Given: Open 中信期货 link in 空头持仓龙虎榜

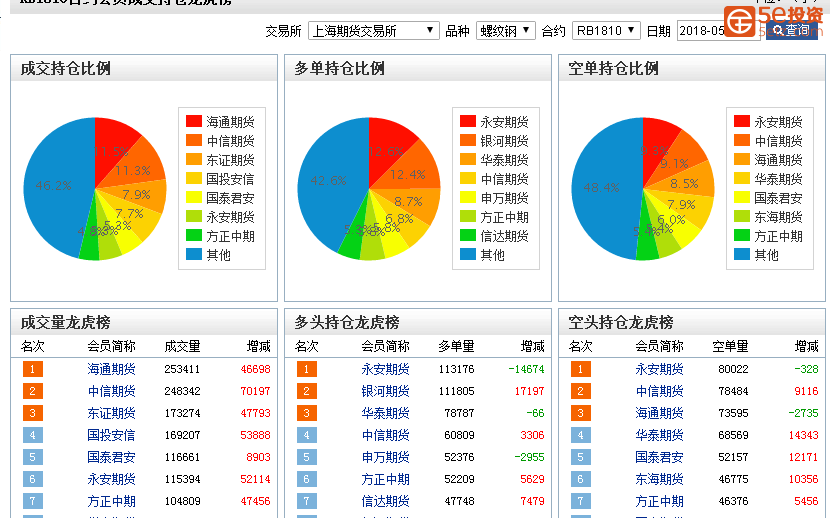Looking at the screenshot, I should point(659,391).
